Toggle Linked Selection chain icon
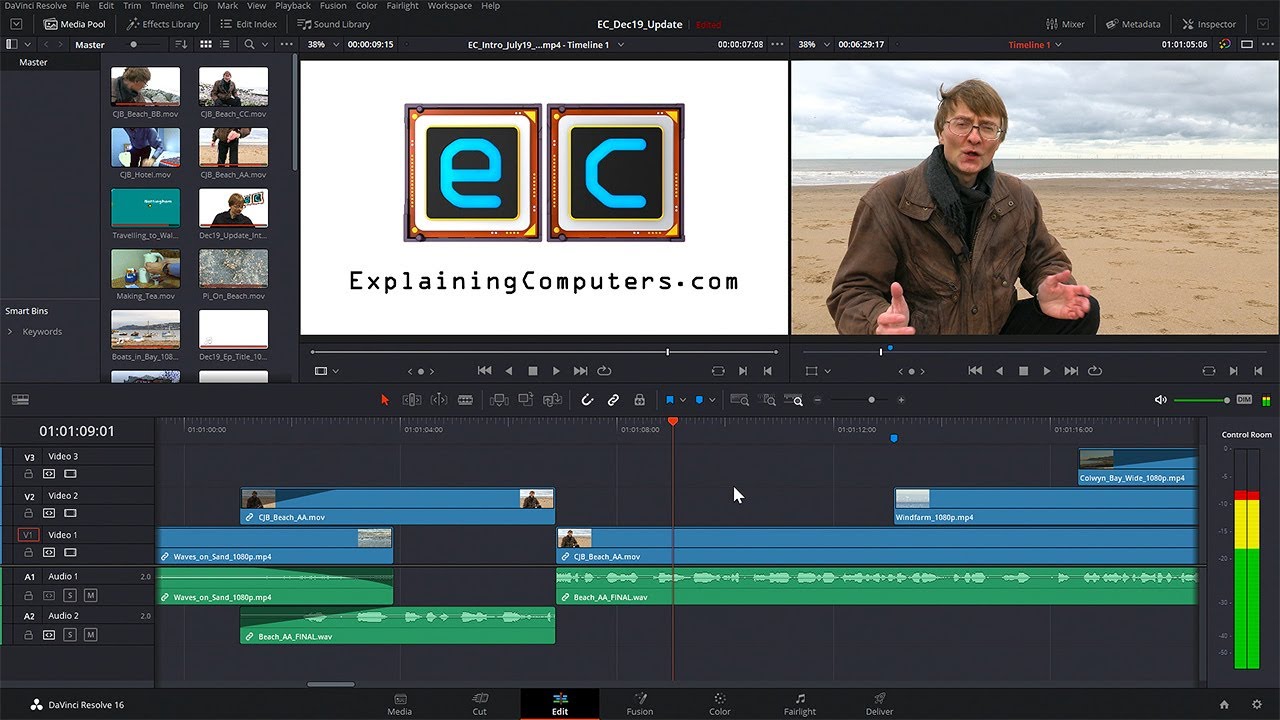 tap(613, 400)
